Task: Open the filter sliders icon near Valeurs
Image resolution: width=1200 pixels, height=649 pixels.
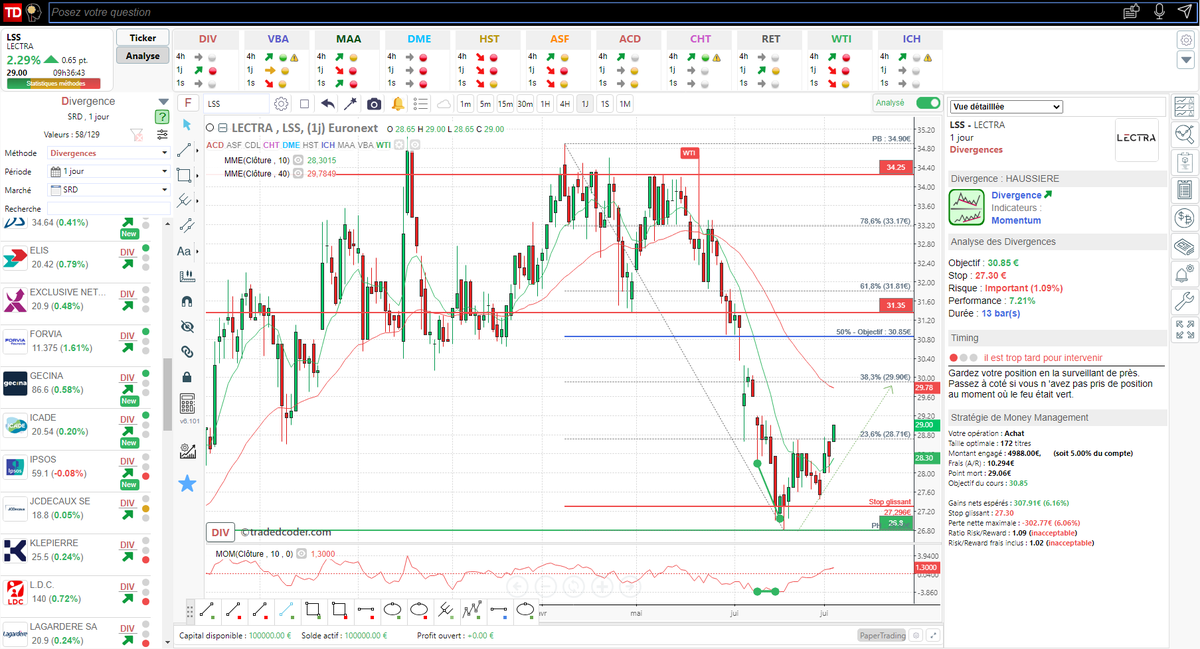Action: [162, 134]
